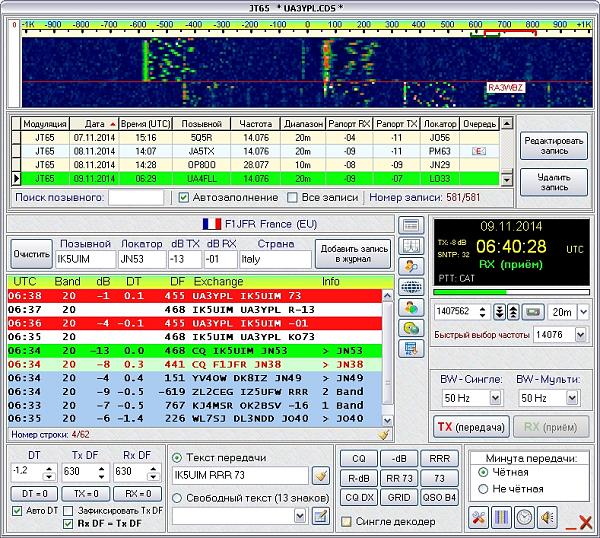Click the Частота column header
The width and height of the screenshot is (600, 538).
(x=255, y=123)
